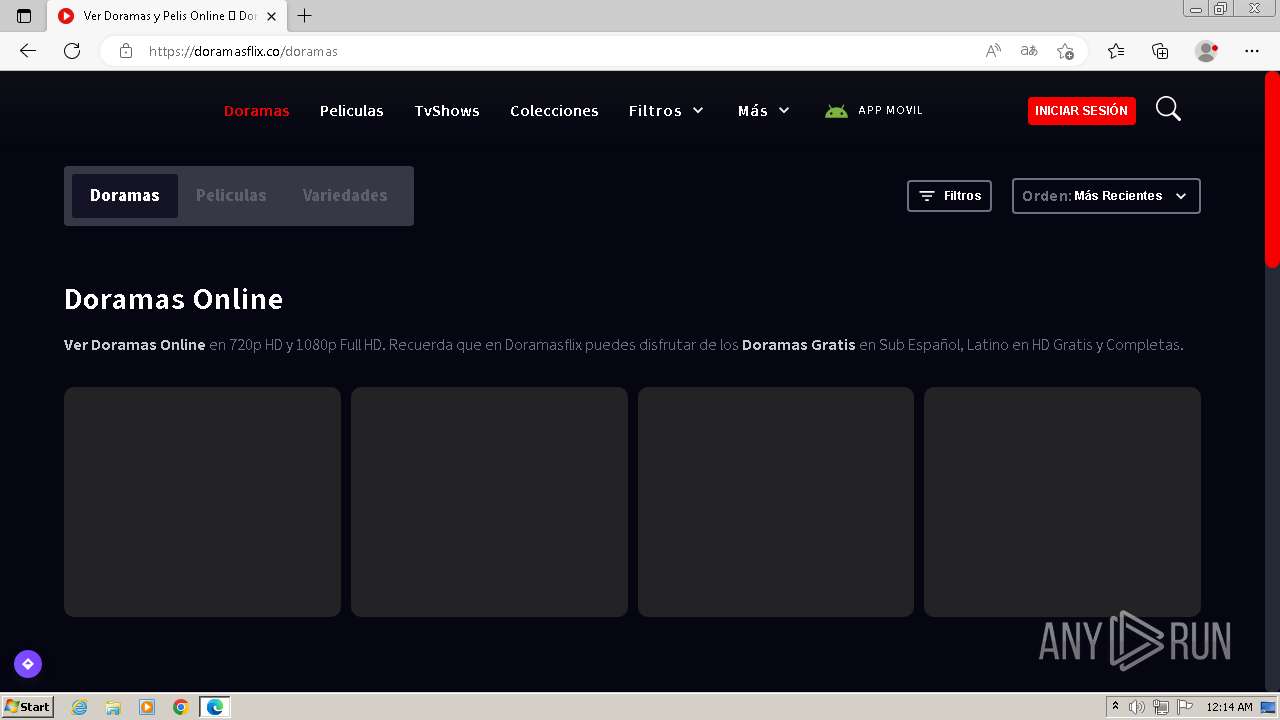Switch to the Variedades category tab
The height and width of the screenshot is (720, 1280).
click(345, 196)
